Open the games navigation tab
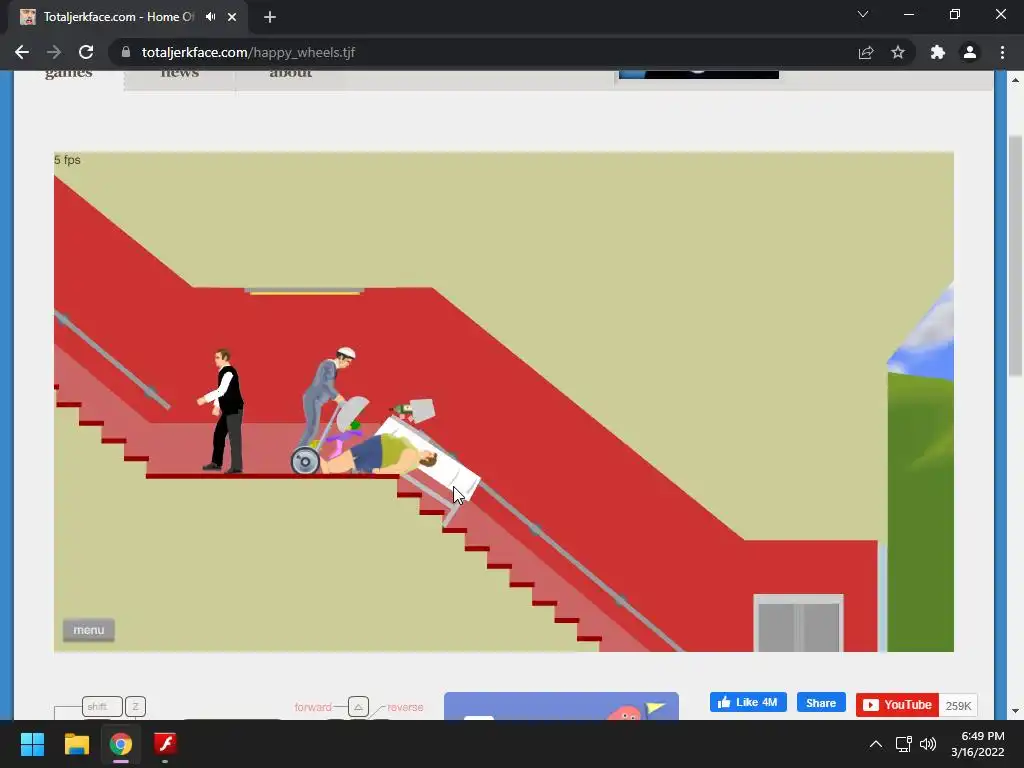The width and height of the screenshot is (1024, 768). [x=69, y=73]
